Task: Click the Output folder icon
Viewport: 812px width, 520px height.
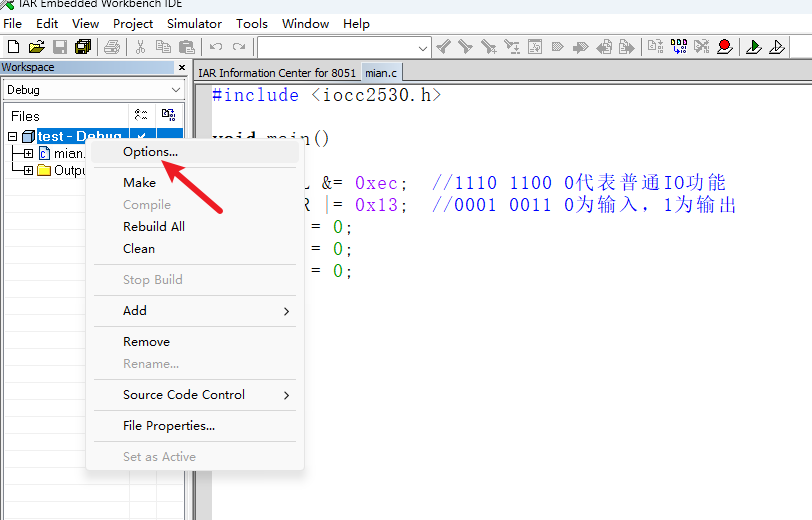Action: point(45,170)
